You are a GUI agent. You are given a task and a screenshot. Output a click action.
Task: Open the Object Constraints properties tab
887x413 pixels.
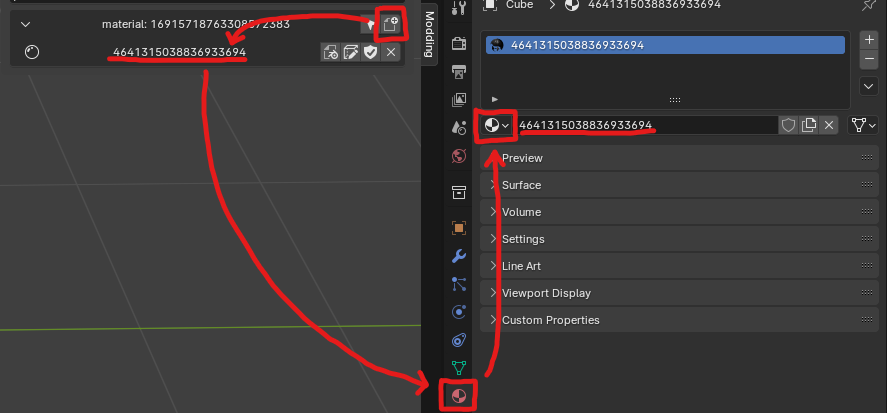pos(459,340)
